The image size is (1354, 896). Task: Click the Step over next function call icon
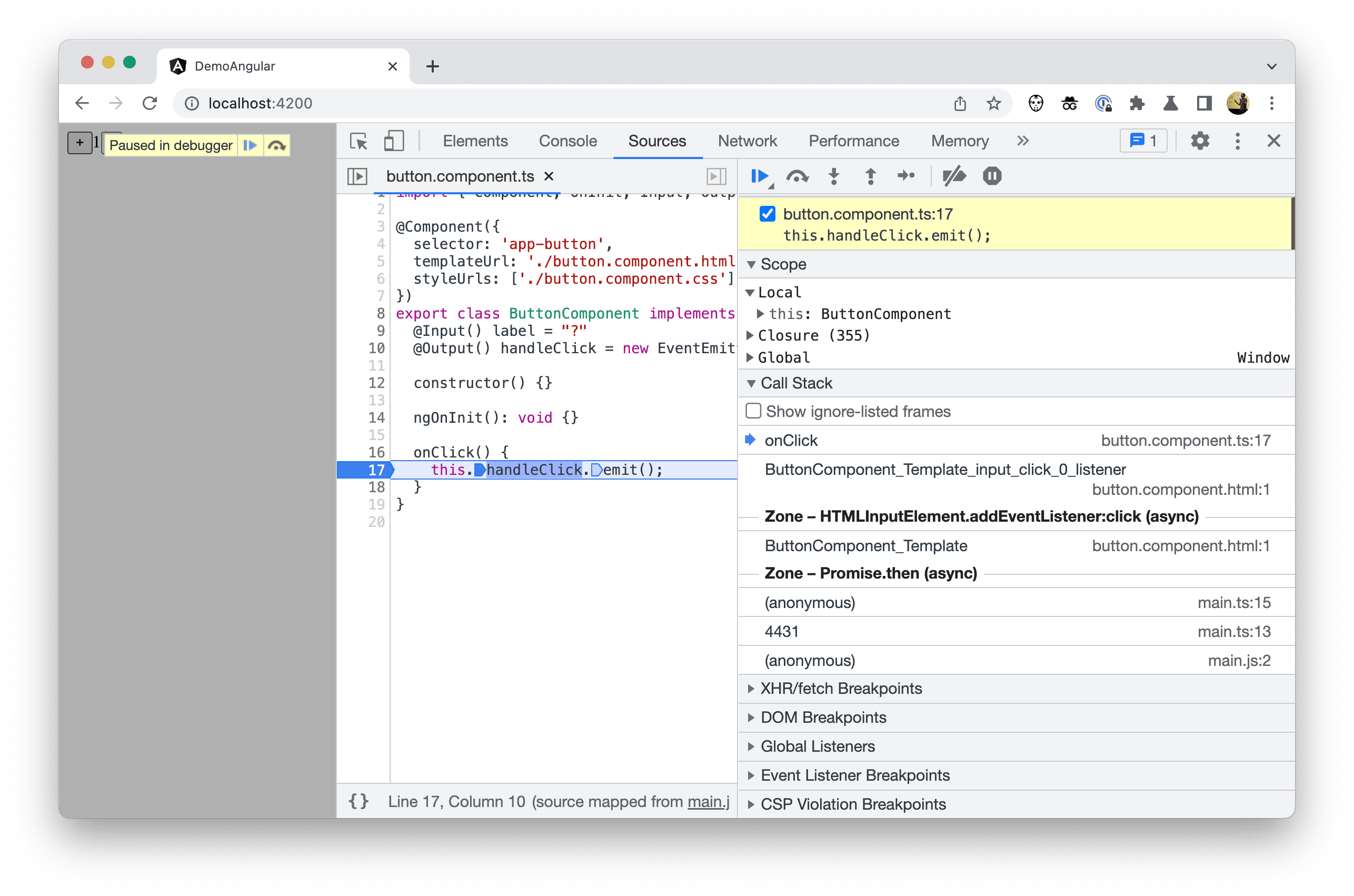pos(798,177)
